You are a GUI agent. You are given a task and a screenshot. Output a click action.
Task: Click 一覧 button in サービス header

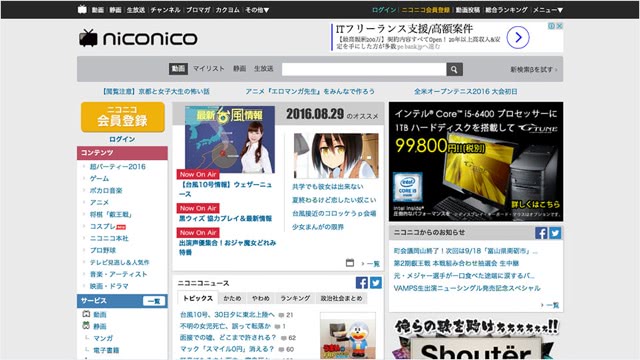154,301
